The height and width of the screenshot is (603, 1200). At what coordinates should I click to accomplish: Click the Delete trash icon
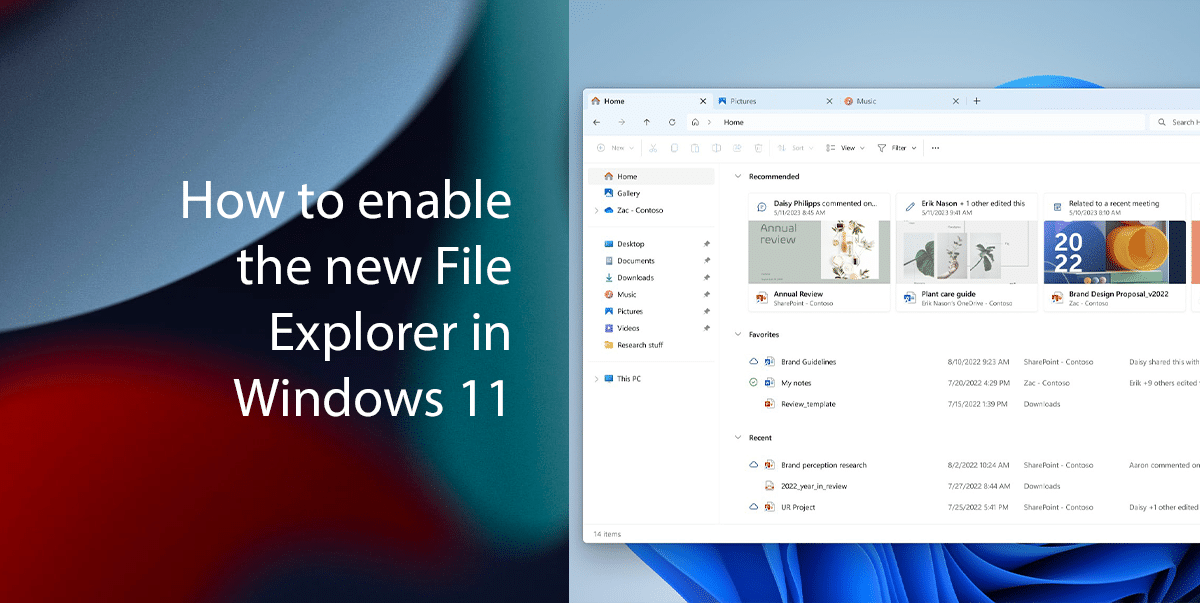click(758, 148)
